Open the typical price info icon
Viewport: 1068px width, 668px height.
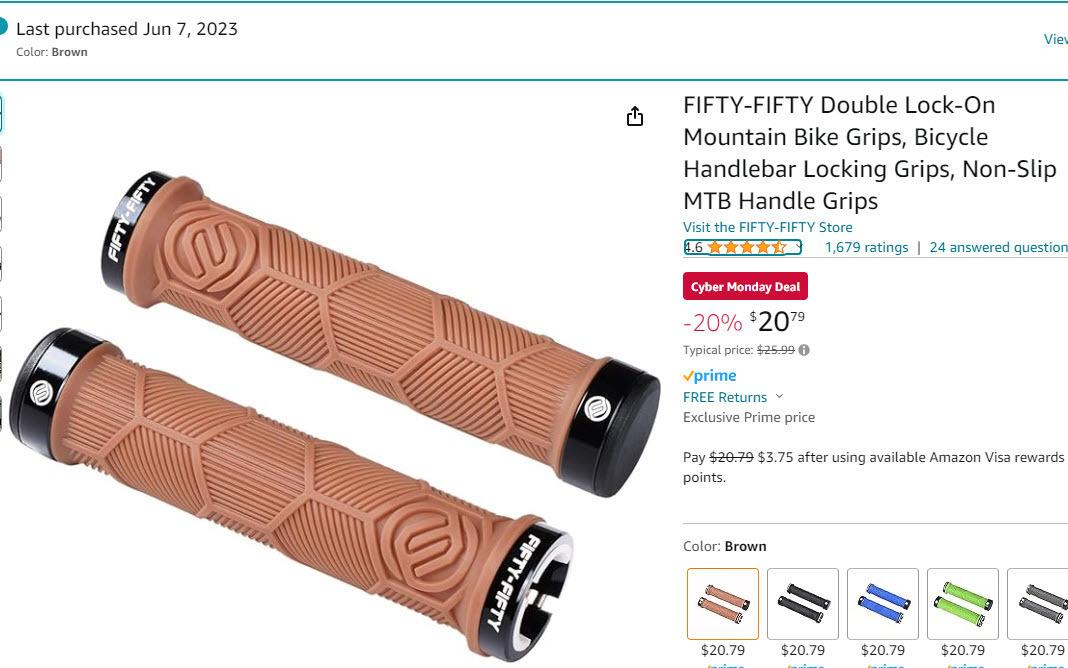coord(804,350)
